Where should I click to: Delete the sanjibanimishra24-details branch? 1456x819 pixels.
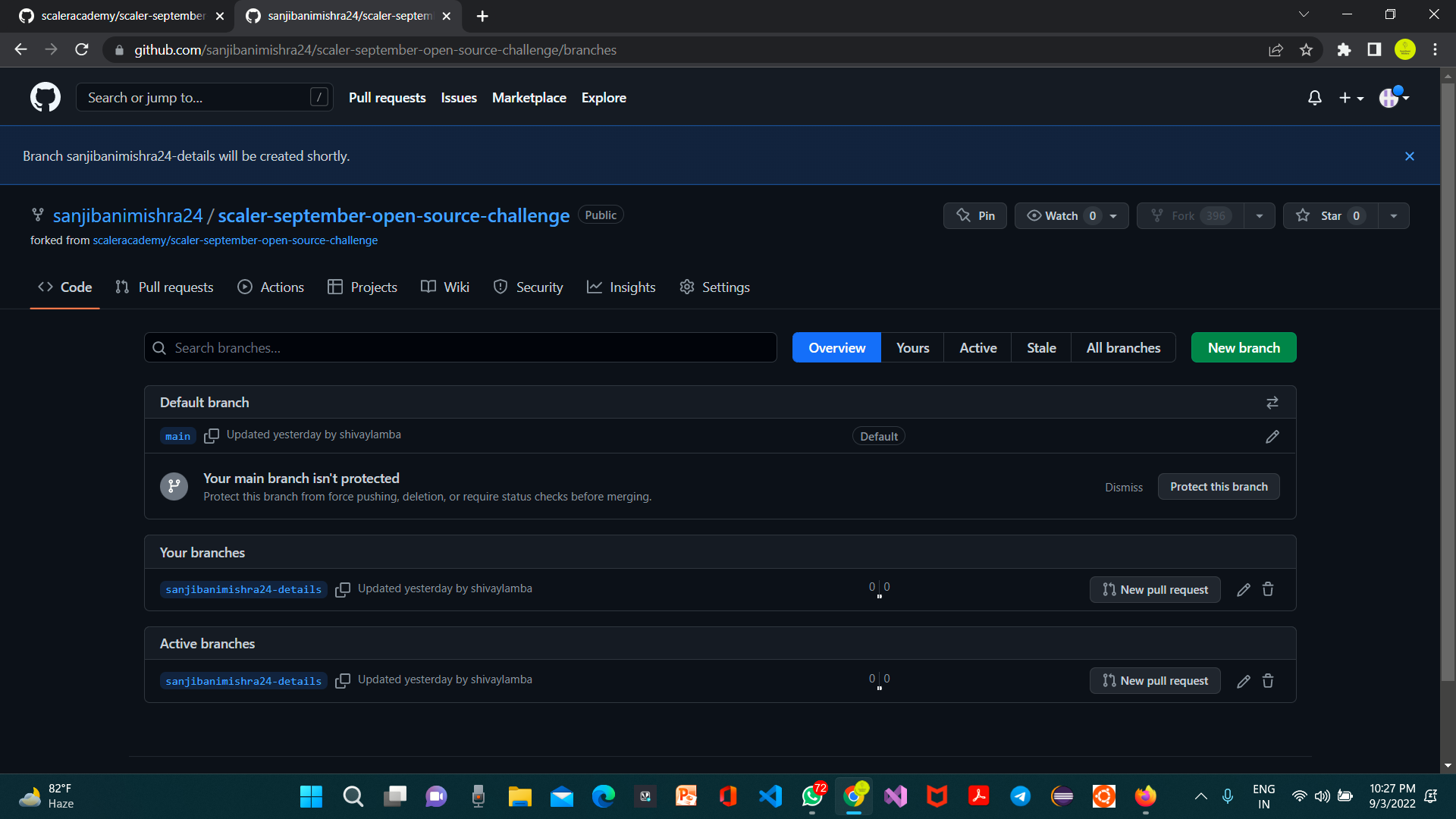click(1268, 589)
